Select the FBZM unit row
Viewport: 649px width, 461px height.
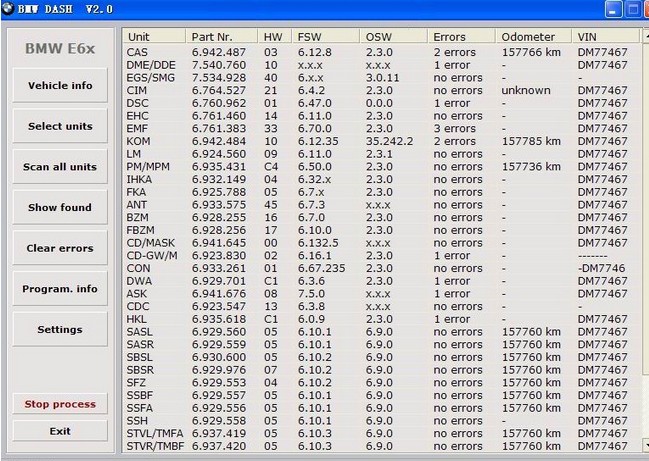(381, 230)
